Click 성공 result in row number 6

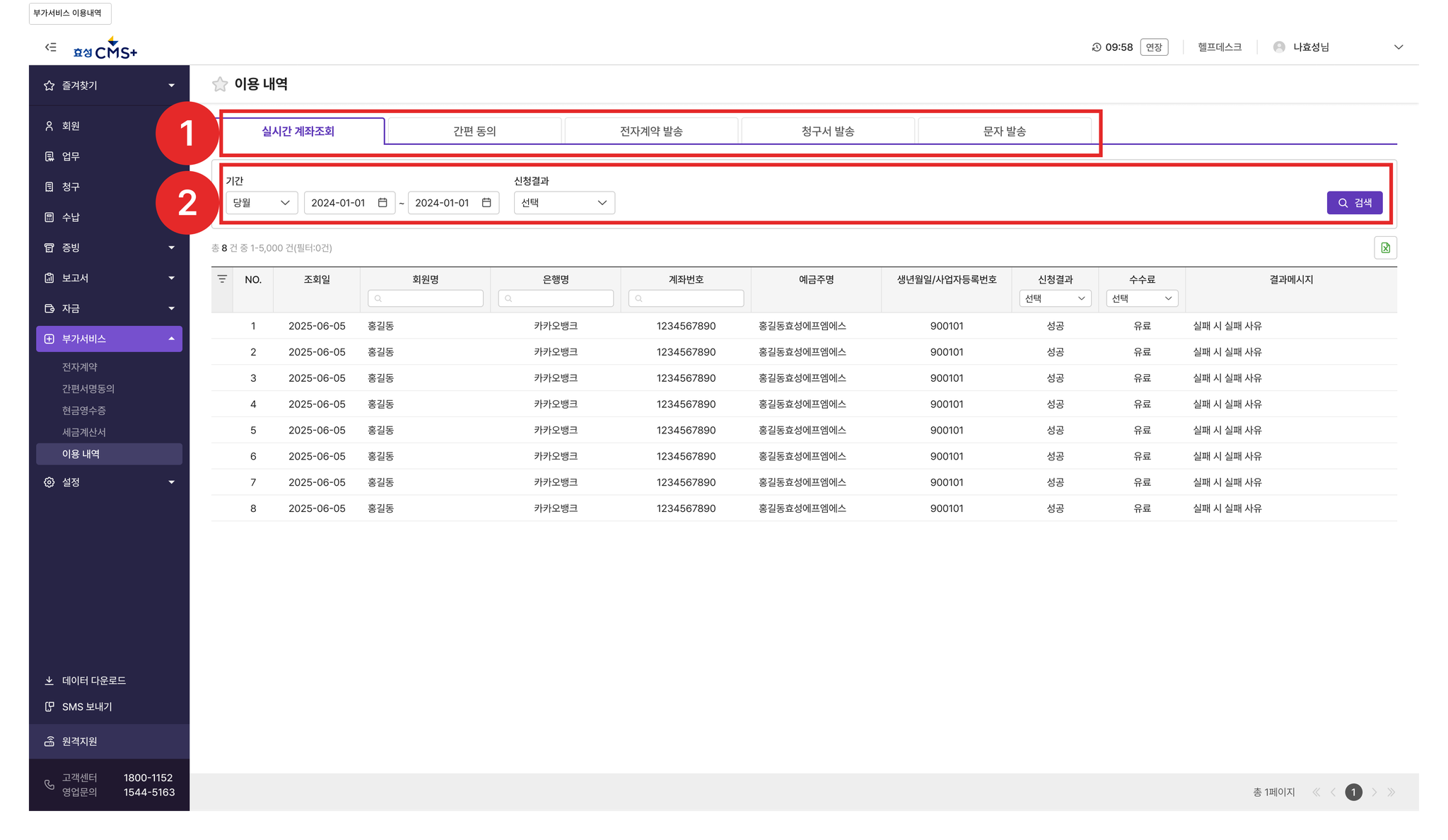1055,456
